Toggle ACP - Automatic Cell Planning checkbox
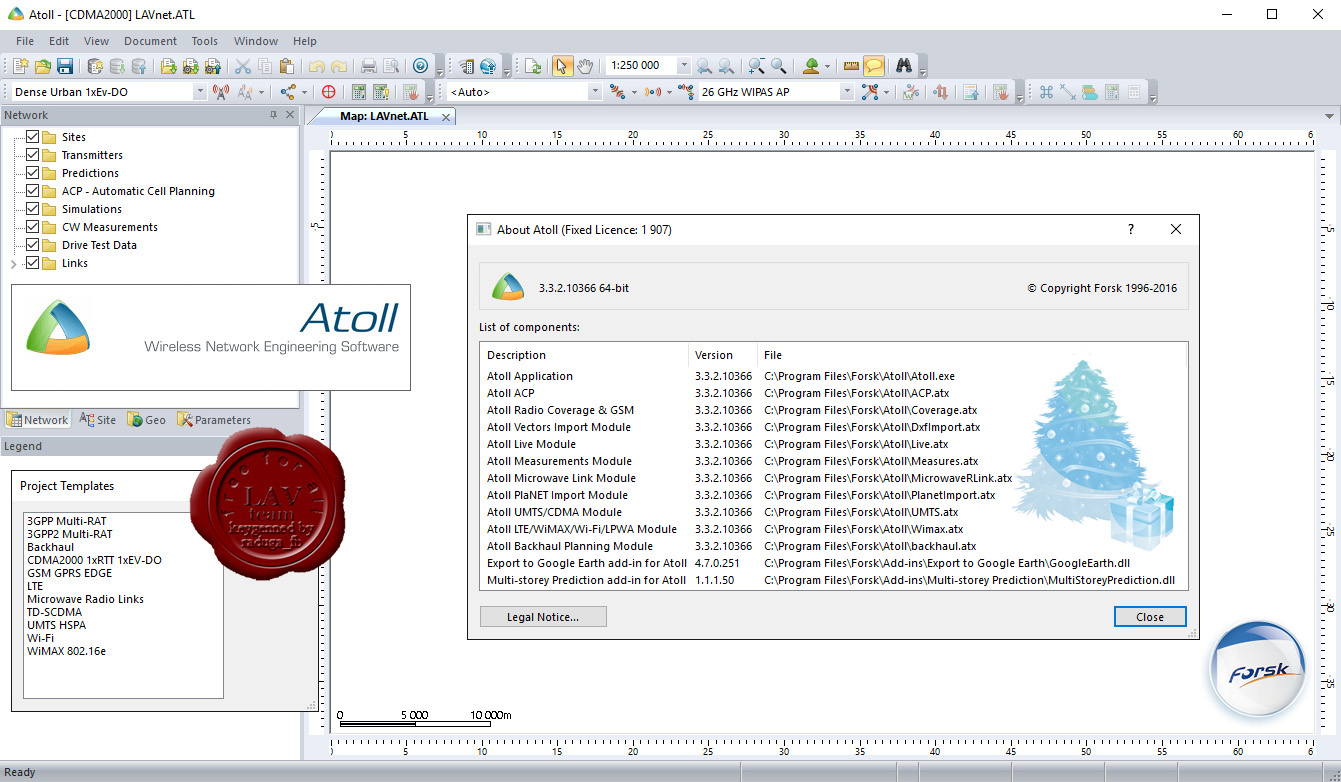This screenshot has width=1341, height=782. pos(33,190)
